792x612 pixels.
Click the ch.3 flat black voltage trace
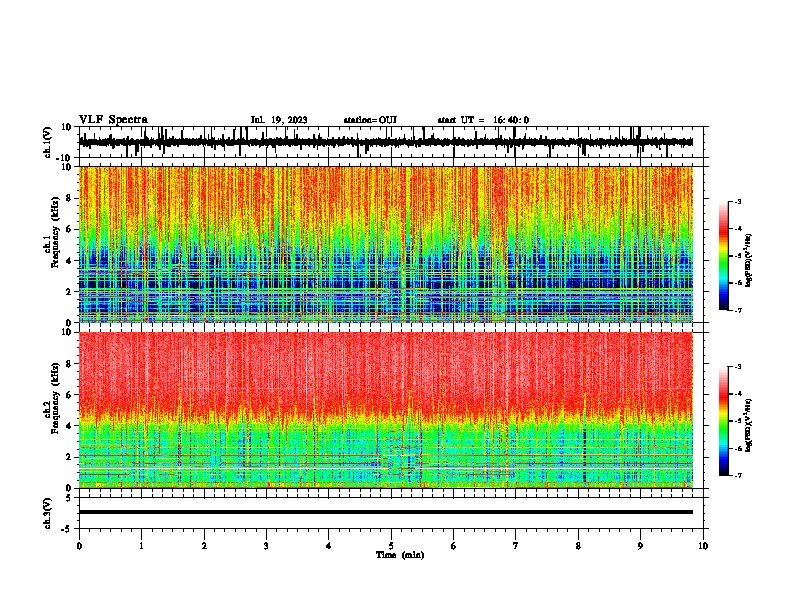(x=386, y=512)
